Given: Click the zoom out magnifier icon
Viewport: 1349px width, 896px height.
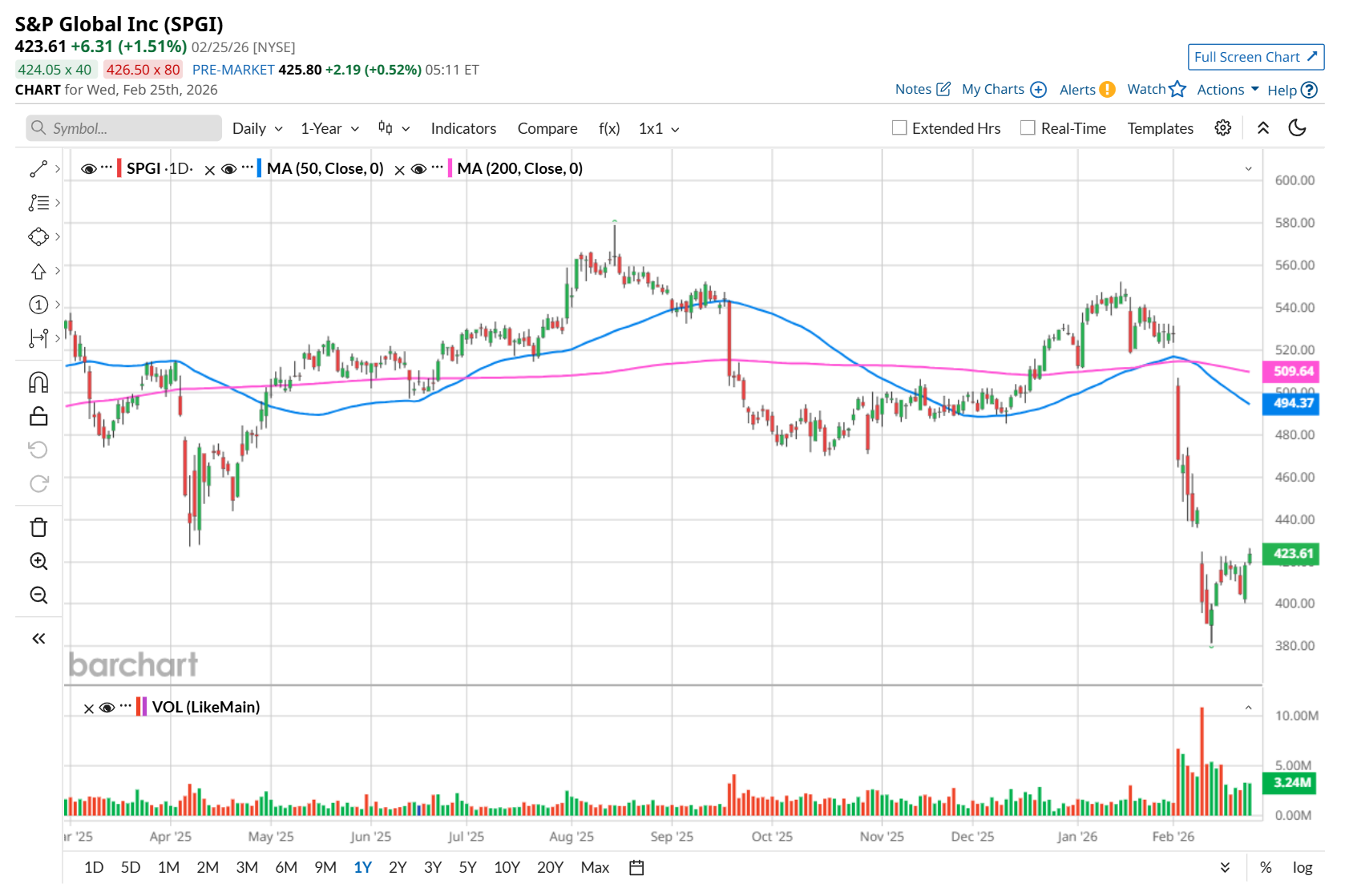Looking at the screenshot, I should point(38,595).
